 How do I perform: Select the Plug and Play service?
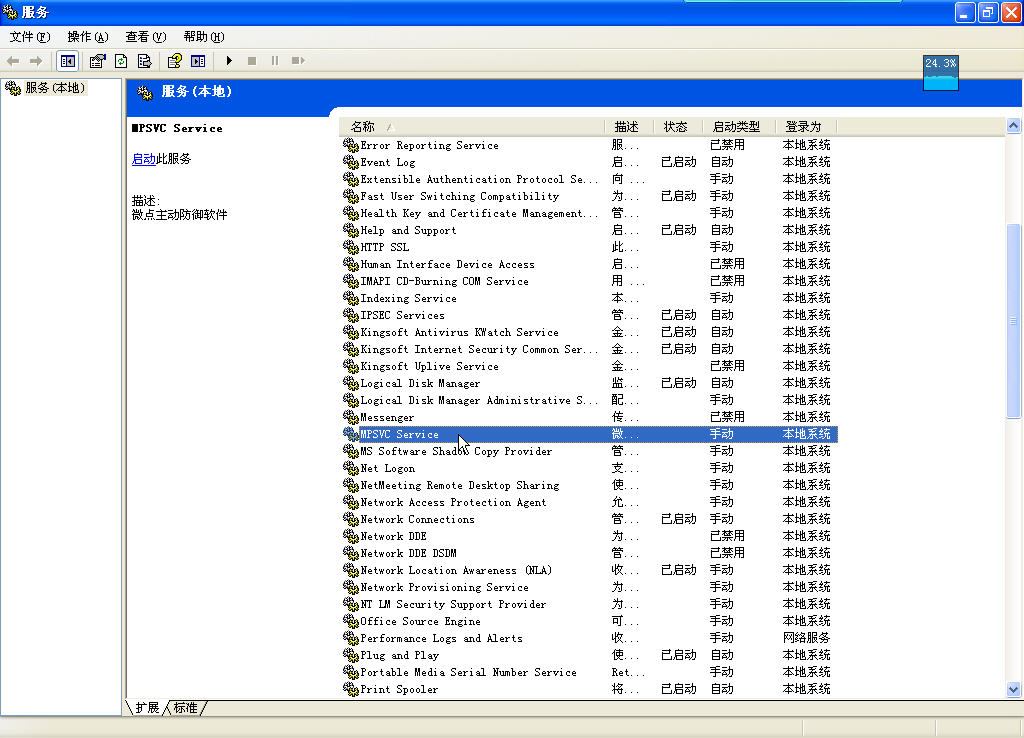pyautogui.click(x=588, y=654)
